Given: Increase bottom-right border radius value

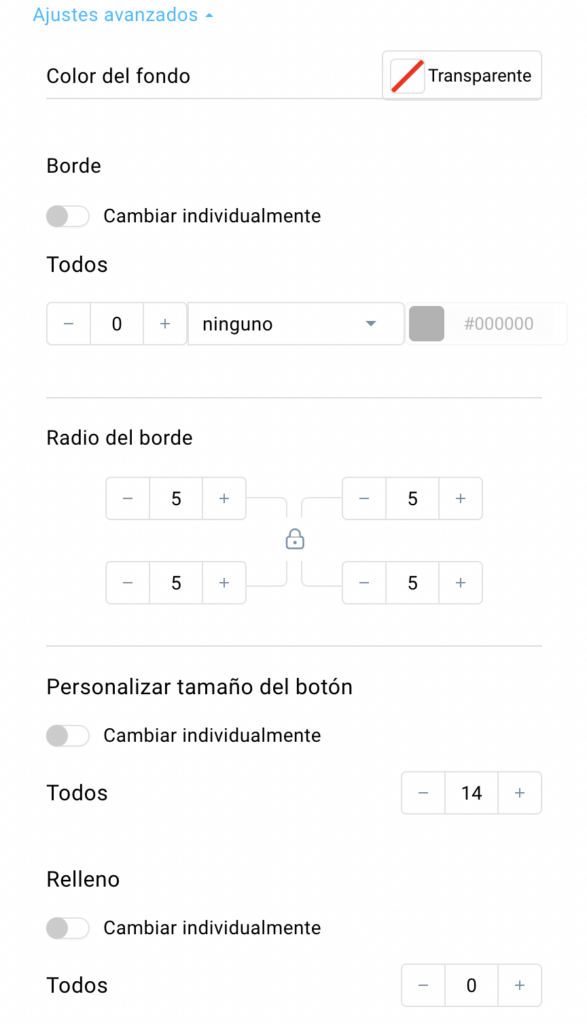Looking at the screenshot, I should pyautogui.click(x=460, y=583).
